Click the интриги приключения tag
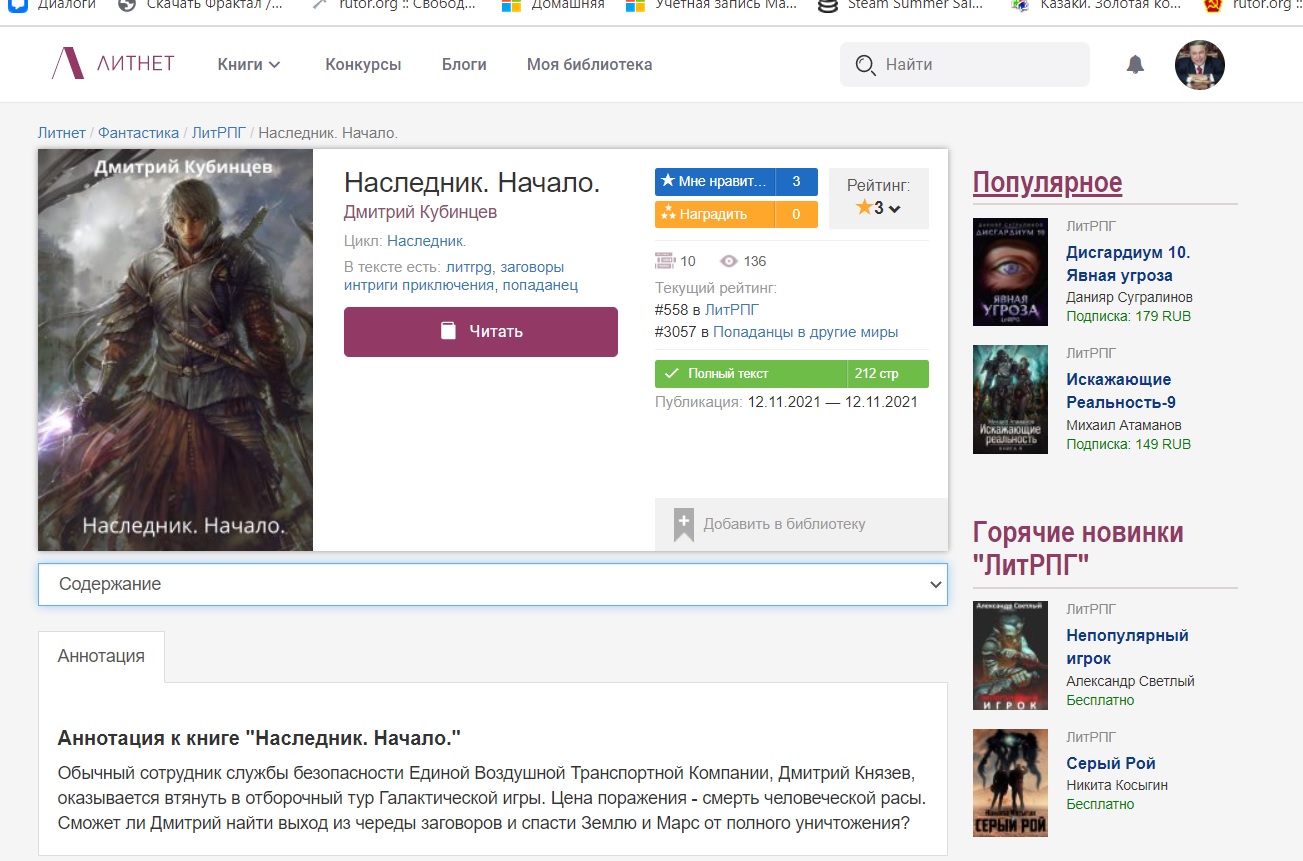This screenshot has height=861, width=1303. click(x=419, y=285)
